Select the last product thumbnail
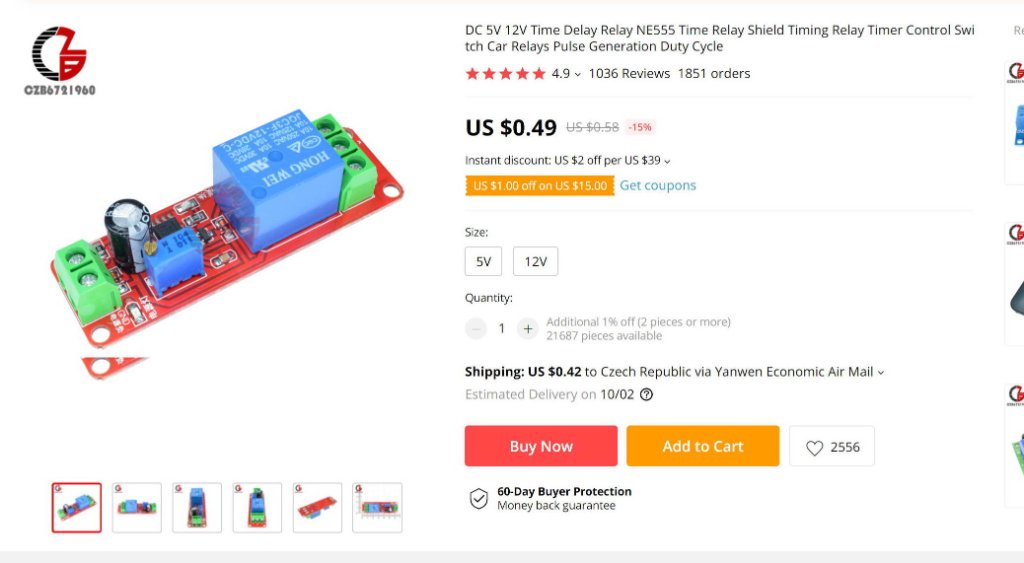1024x563 pixels. tap(377, 508)
